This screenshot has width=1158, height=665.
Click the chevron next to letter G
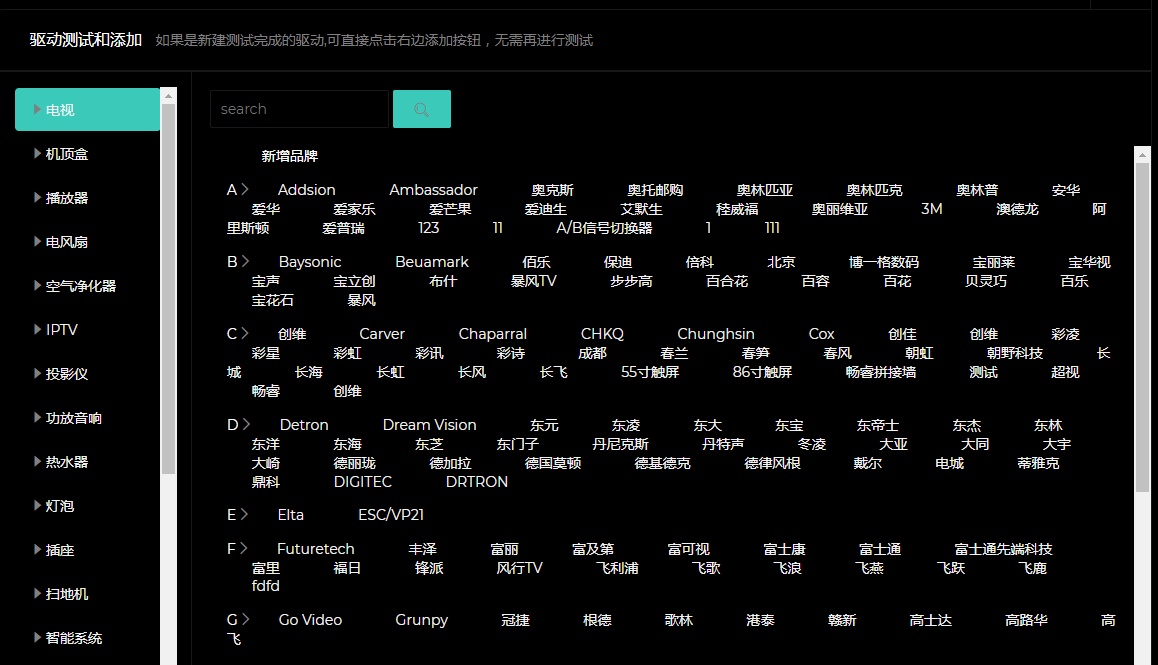click(246, 620)
